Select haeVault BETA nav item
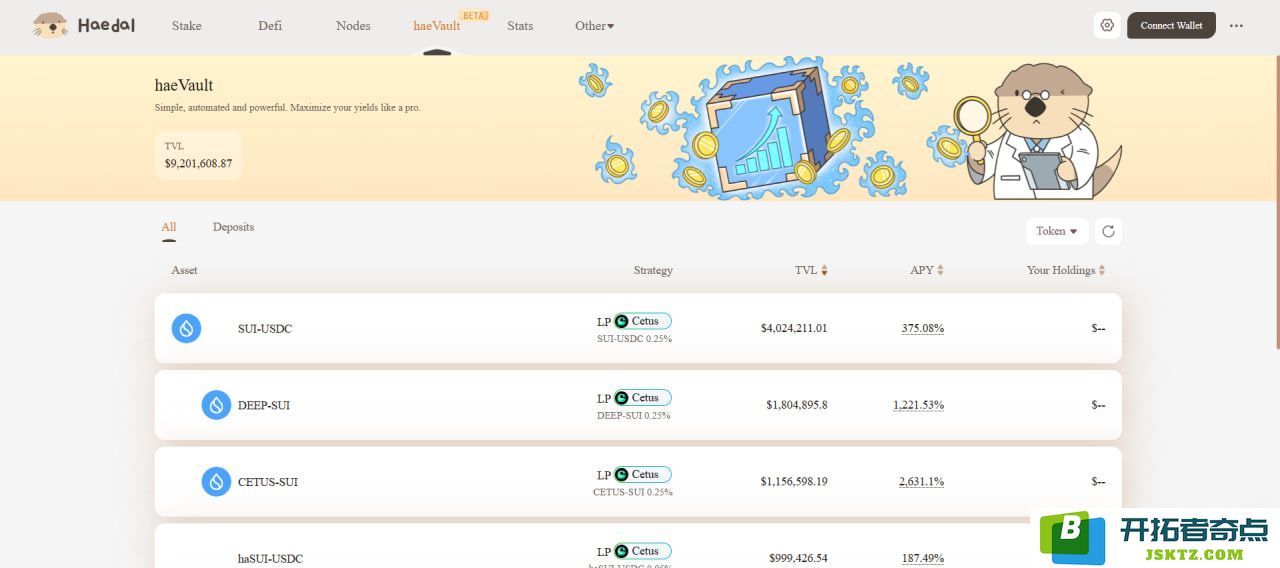 click(x=437, y=26)
